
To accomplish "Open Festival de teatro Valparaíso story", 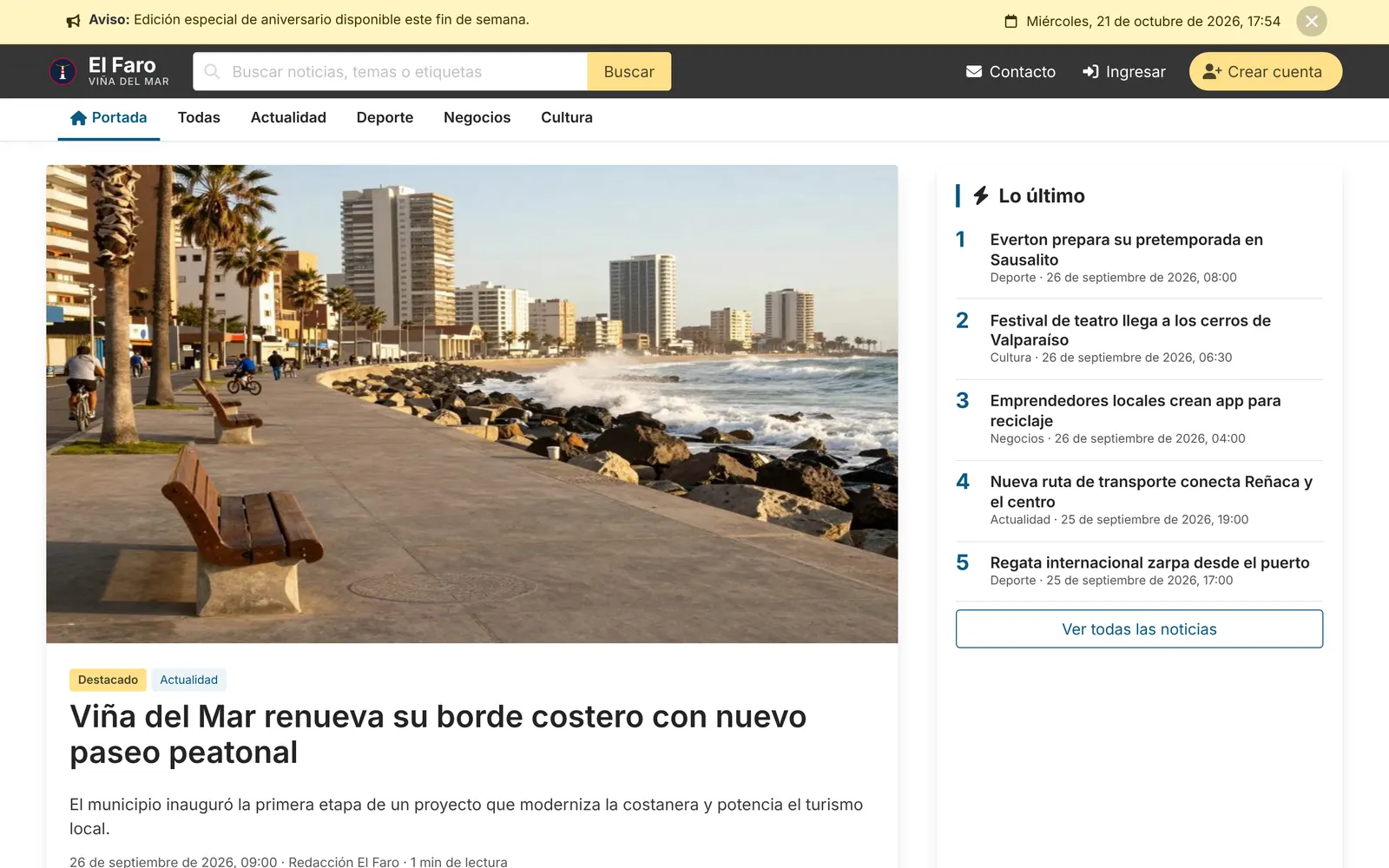I will (1129, 330).
